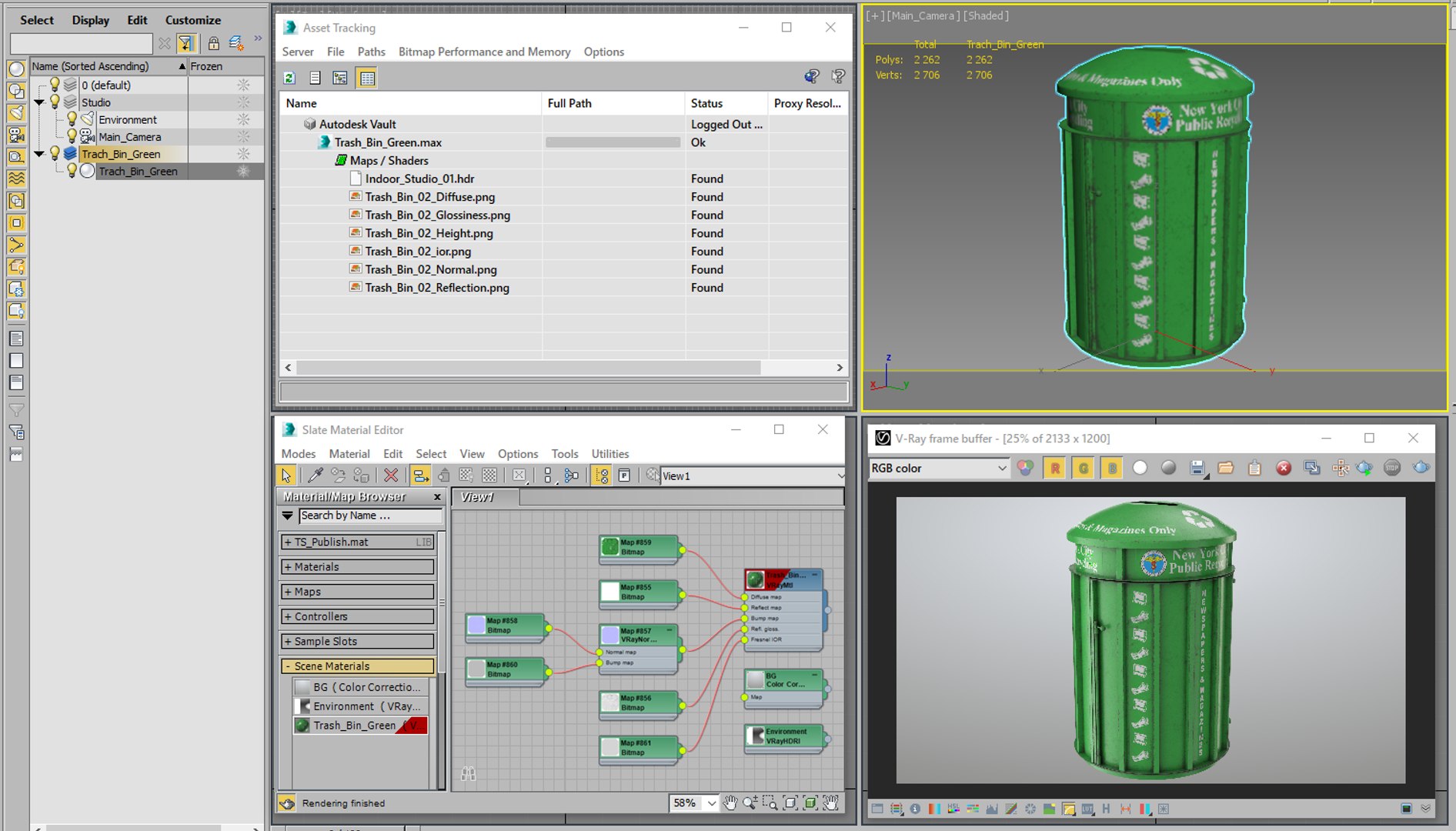Click the Pan tool hand icon in Slate
Viewport: 1456px width, 831px height.
730,803
